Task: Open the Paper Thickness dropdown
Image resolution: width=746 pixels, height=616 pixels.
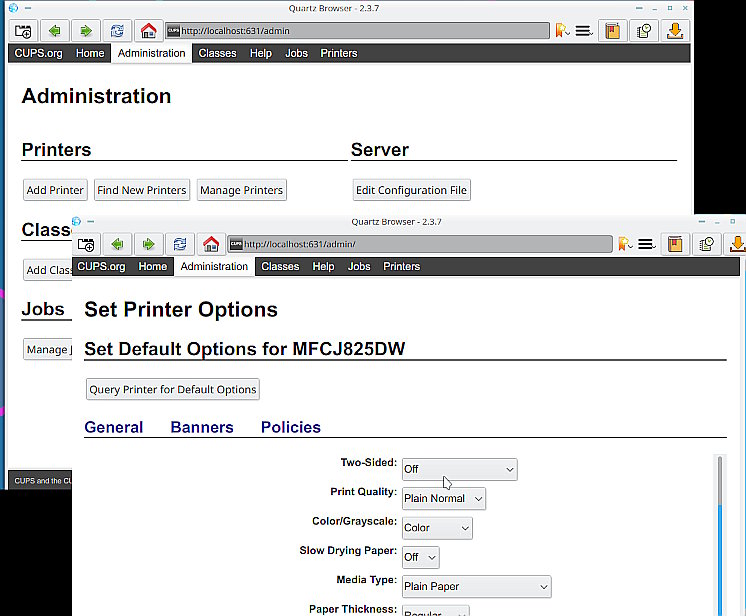Action: (x=436, y=611)
